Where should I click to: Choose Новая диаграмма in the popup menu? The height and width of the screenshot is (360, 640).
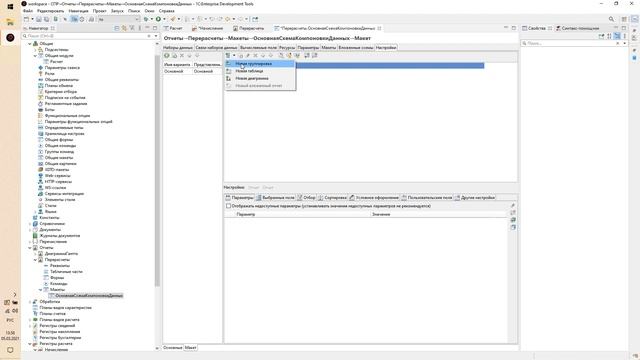pyautogui.click(x=260, y=78)
